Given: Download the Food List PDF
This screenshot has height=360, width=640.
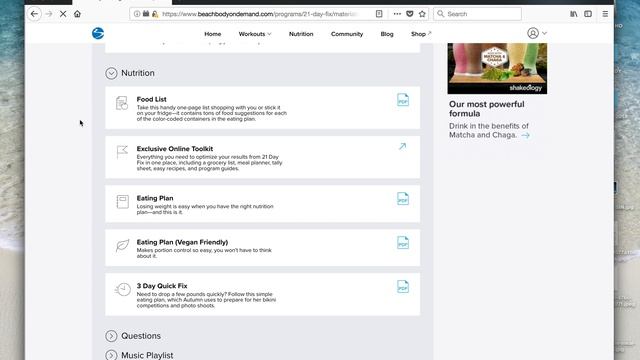Looking at the screenshot, I should coord(402,100).
